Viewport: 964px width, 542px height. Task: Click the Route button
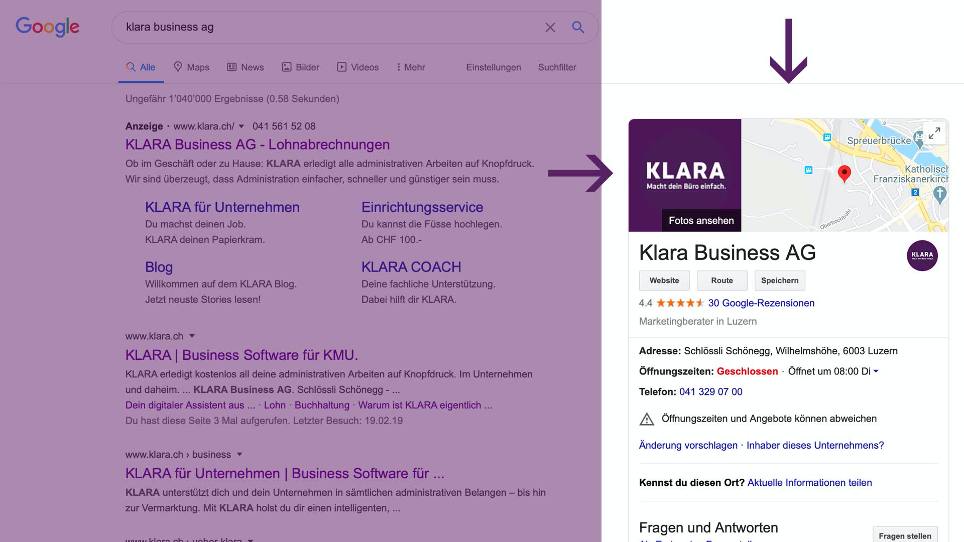(x=722, y=280)
